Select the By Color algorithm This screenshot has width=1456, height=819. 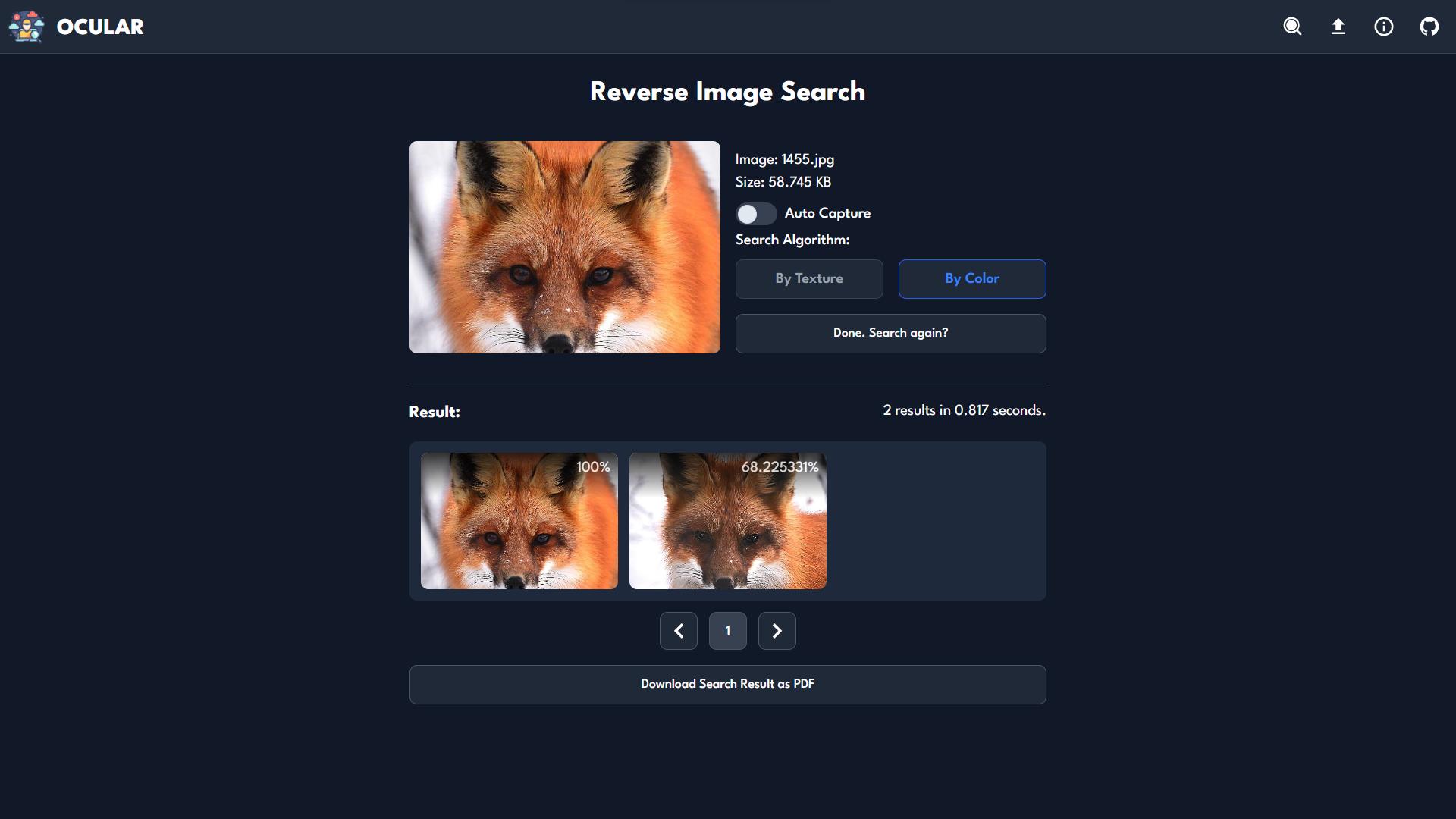pyautogui.click(x=972, y=279)
